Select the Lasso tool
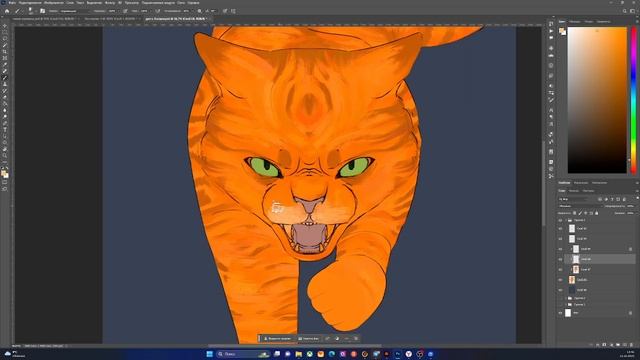 coord(5,38)
